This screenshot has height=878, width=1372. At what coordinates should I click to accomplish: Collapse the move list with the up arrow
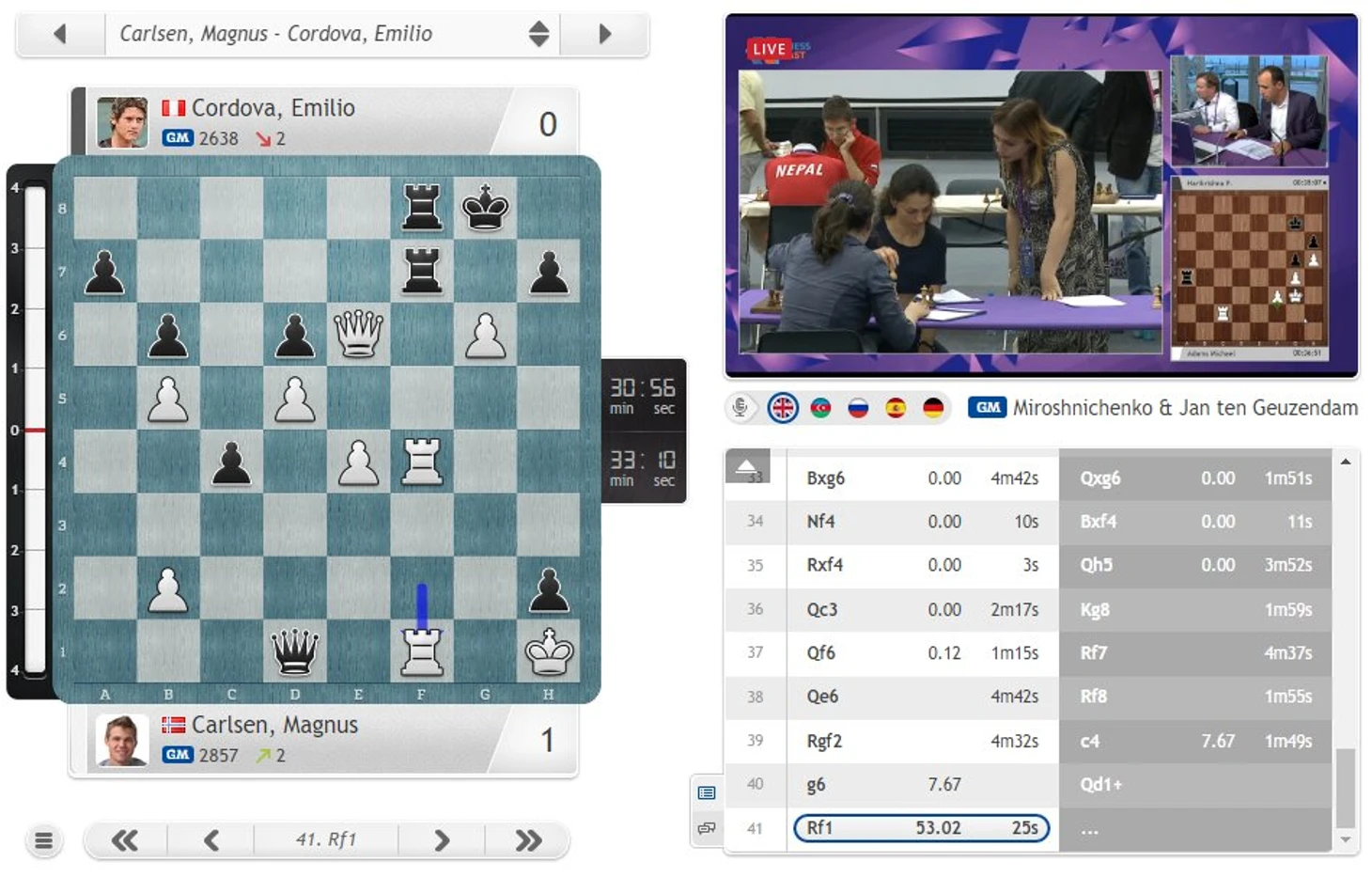coord(747,465)
